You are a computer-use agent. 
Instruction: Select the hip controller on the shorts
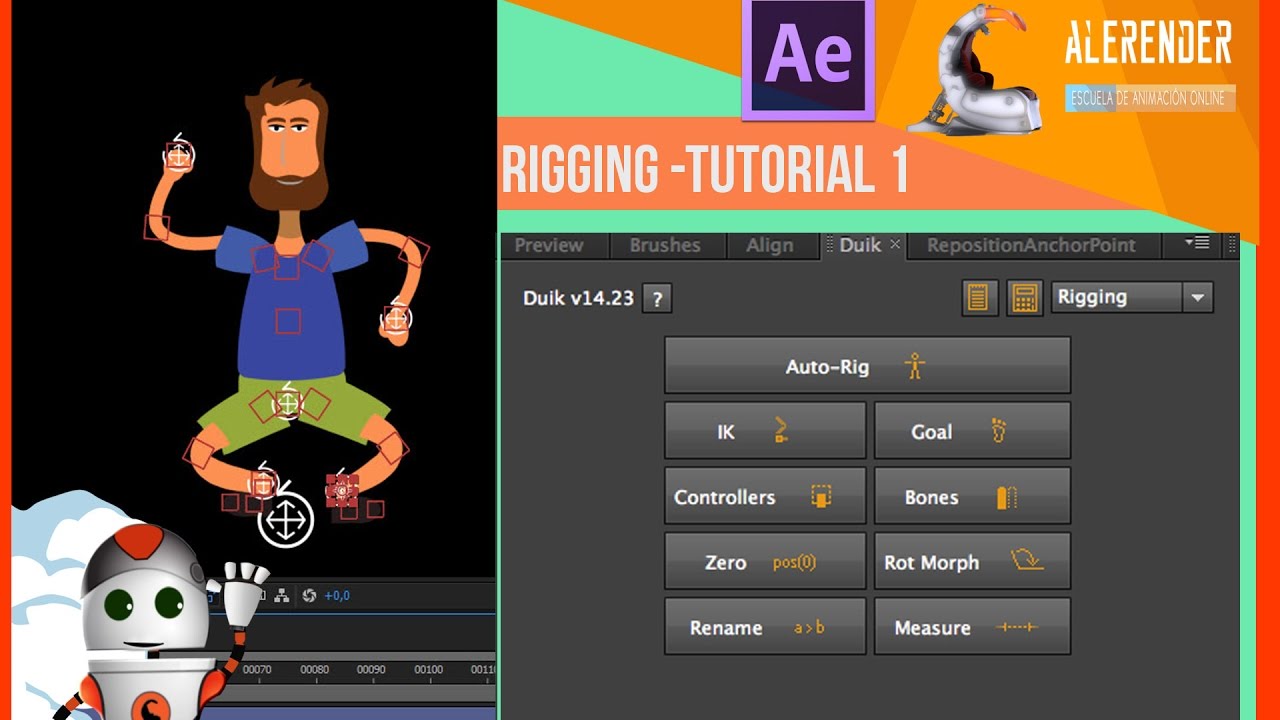[288, 402]
